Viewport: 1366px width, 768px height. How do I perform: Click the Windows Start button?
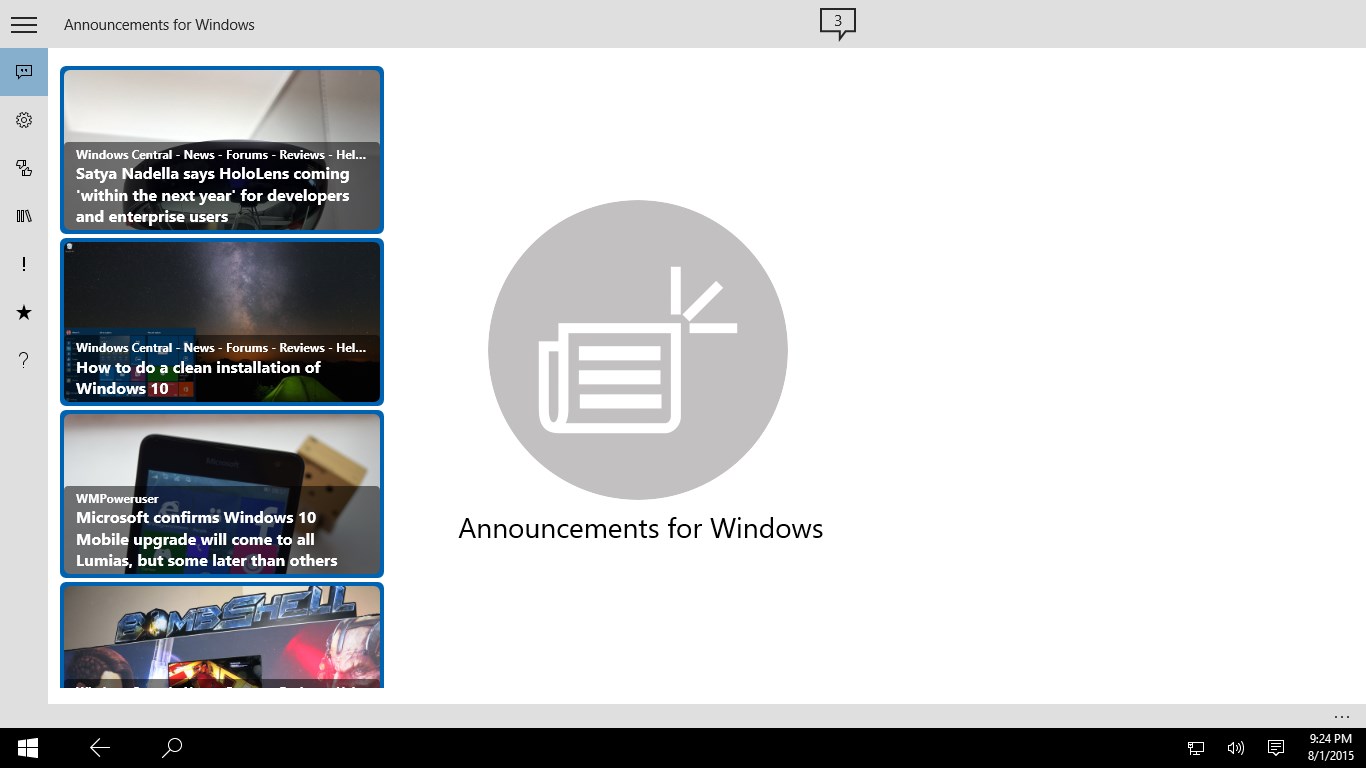click(27, 748)
